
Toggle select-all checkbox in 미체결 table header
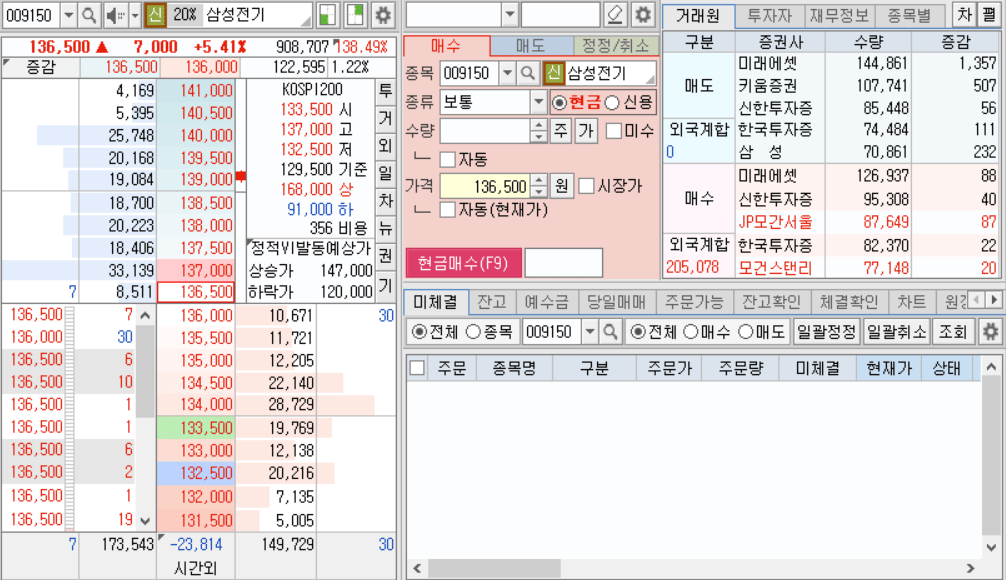click(417, 368)
